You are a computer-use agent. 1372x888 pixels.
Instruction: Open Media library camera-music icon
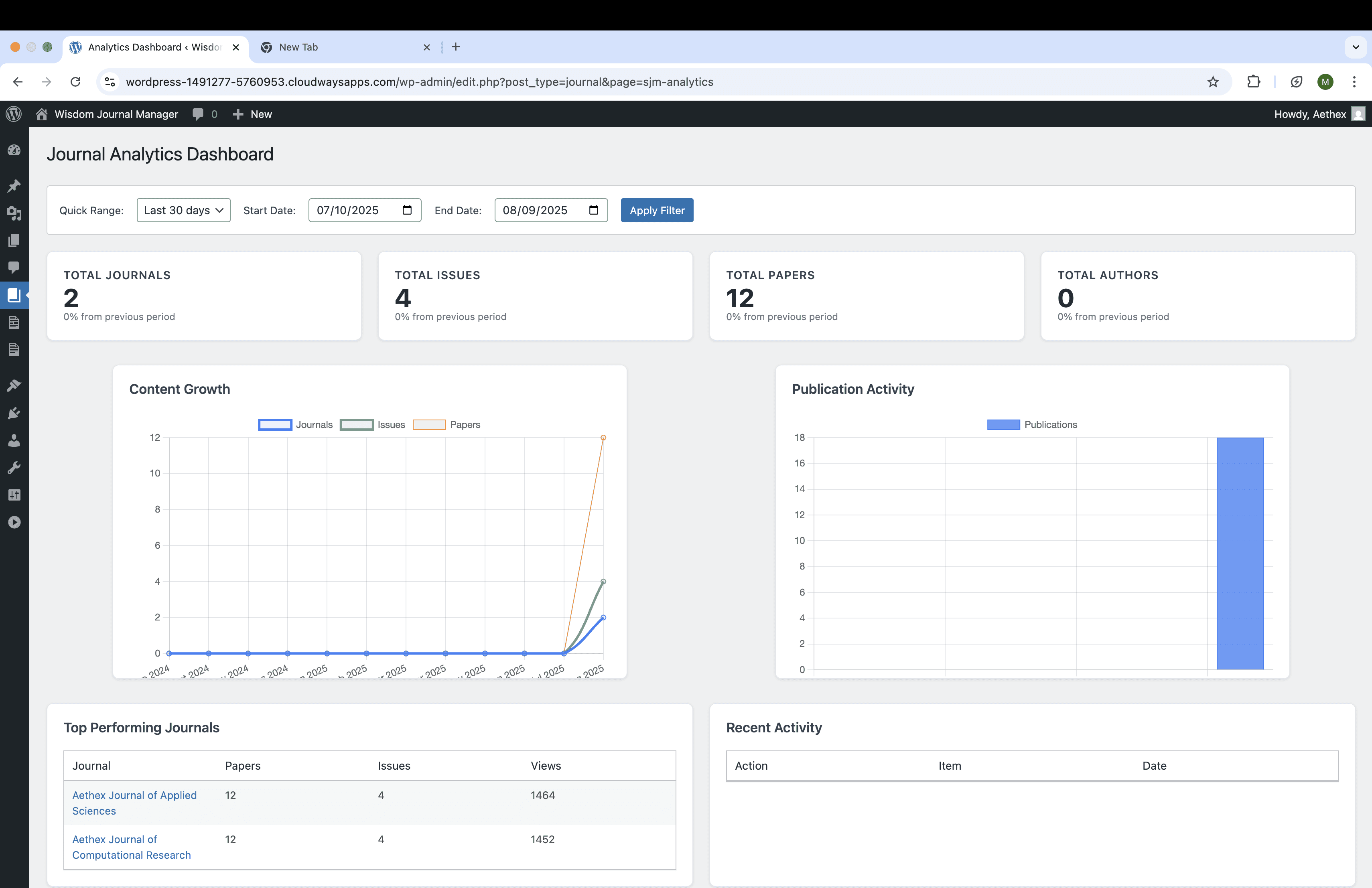pos(14,213)
